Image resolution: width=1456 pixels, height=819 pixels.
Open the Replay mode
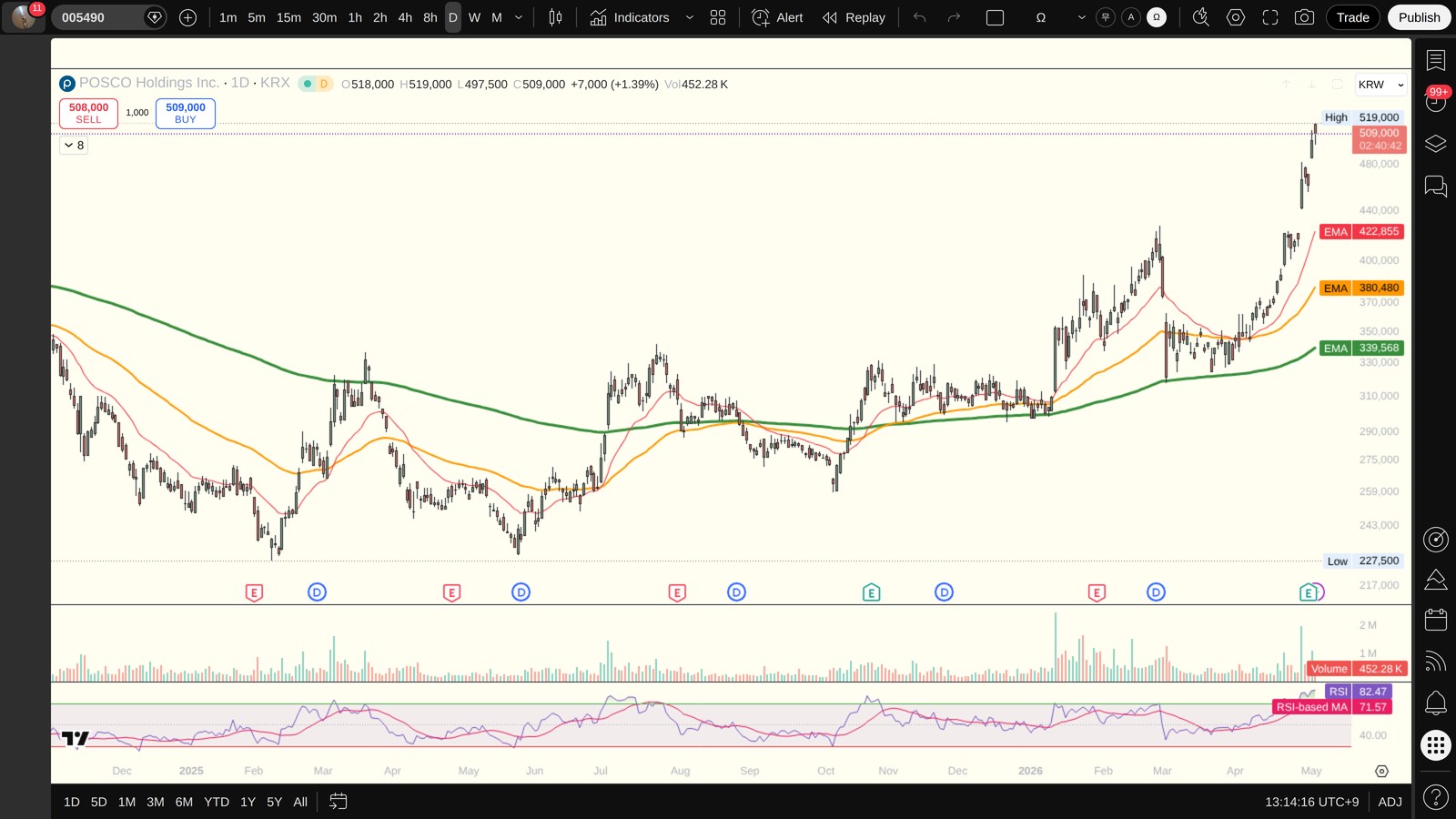click(x=854, y=17)
